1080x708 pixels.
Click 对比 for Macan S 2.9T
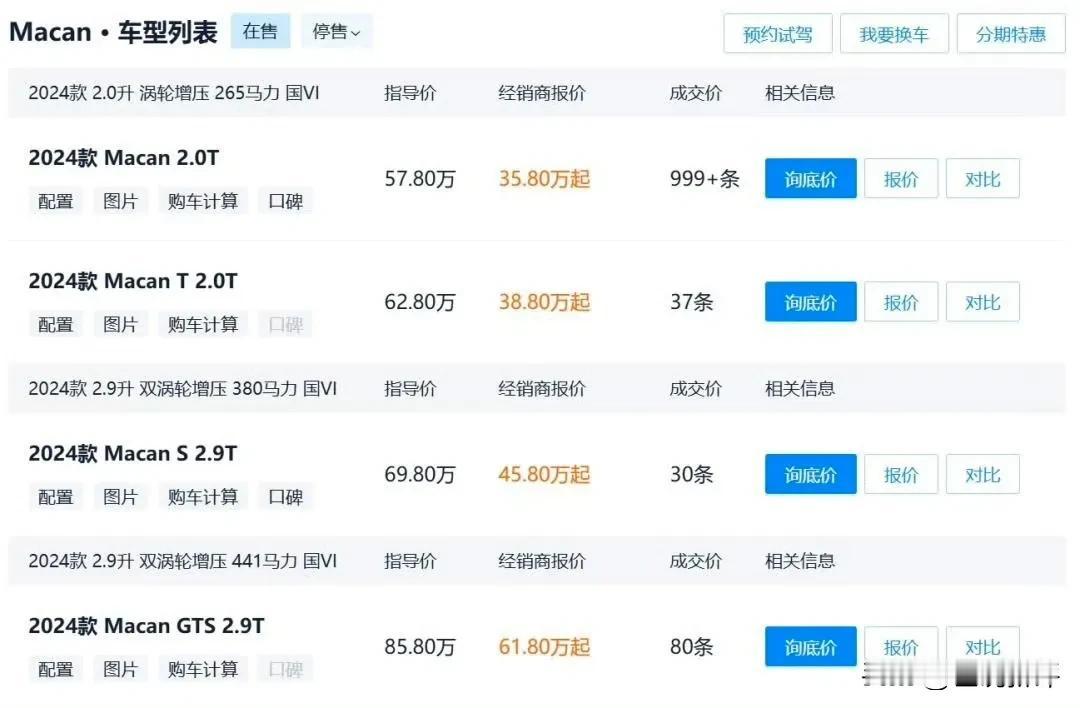982,475
